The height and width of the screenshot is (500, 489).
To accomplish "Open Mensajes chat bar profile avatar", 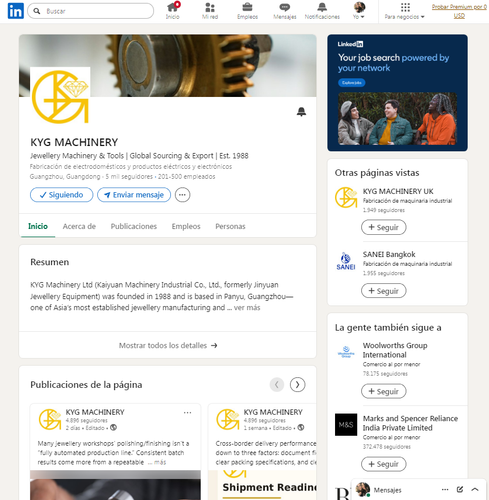I will [x=363, y=489].
